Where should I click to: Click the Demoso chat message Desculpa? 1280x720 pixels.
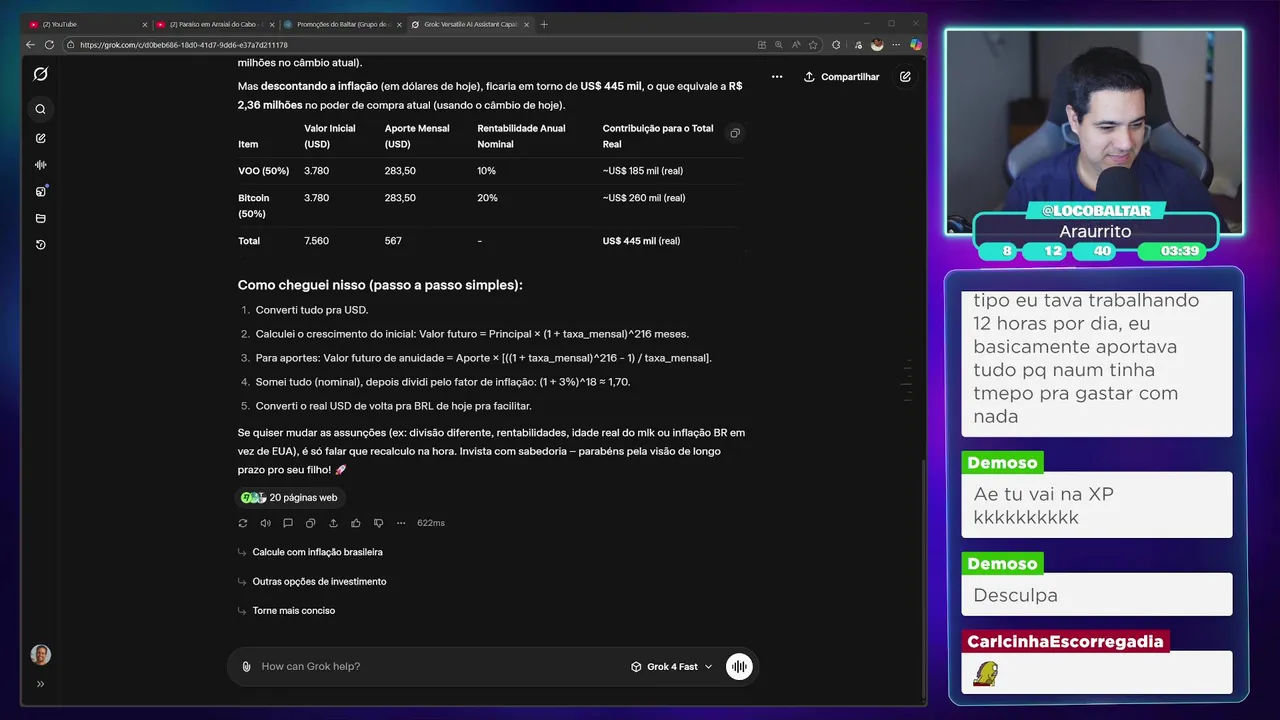1097,595
